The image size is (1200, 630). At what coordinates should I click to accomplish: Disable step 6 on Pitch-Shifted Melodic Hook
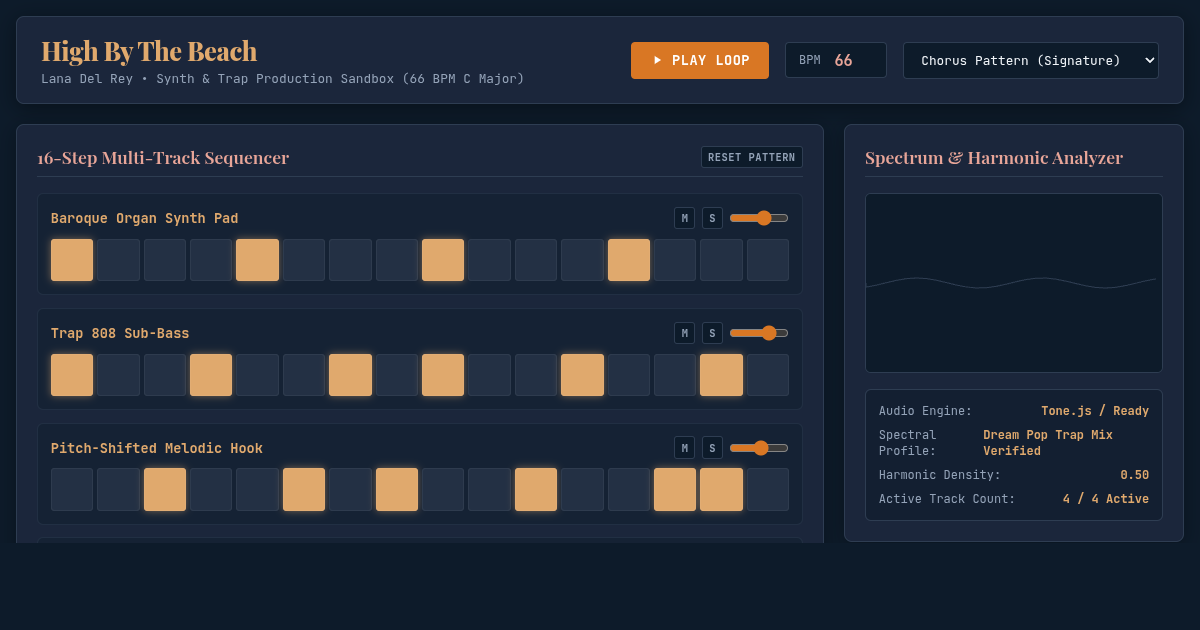(304, 490)
